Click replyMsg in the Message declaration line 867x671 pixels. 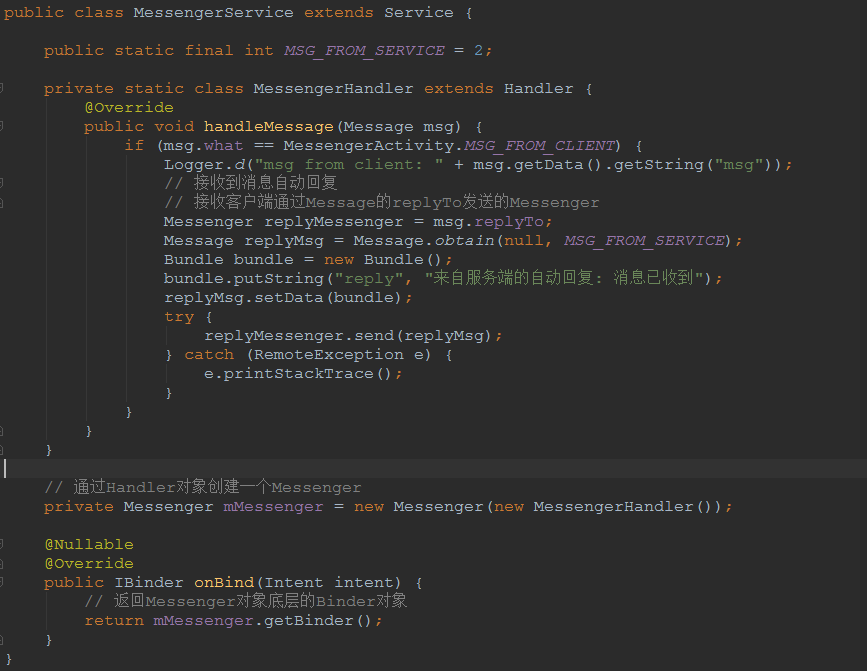click(x=284, y=241)
